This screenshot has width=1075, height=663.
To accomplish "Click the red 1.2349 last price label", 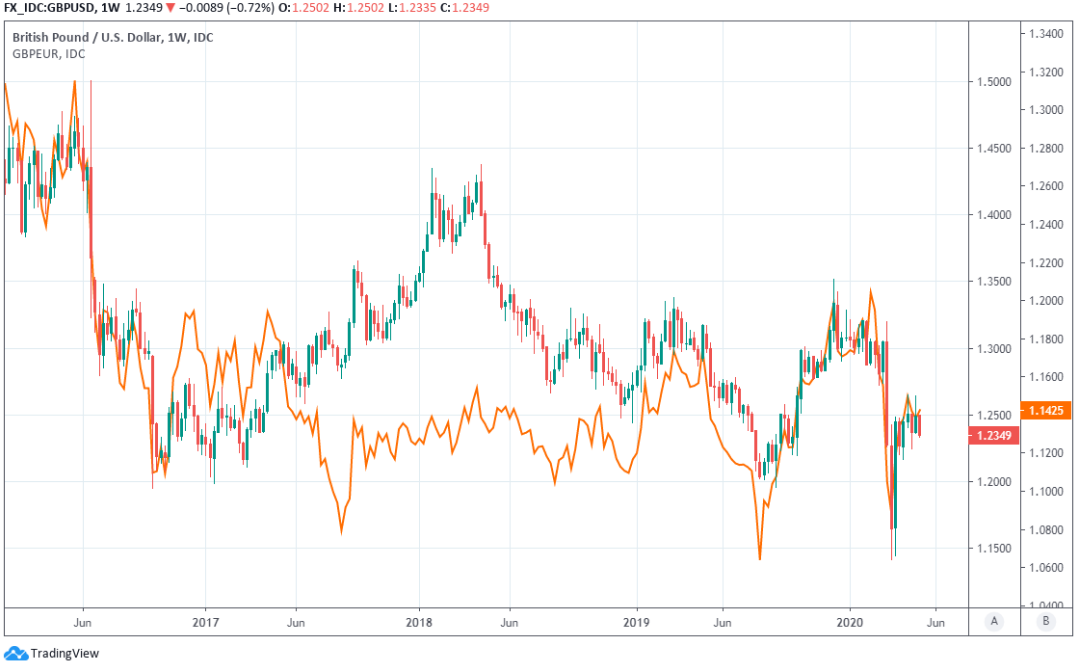I will coord(993,435).
